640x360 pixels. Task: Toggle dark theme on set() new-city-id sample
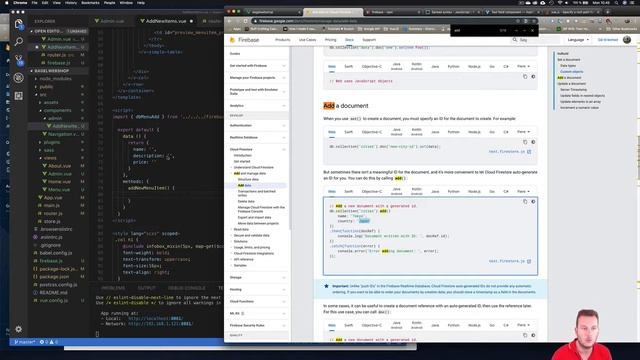(533, 142)
